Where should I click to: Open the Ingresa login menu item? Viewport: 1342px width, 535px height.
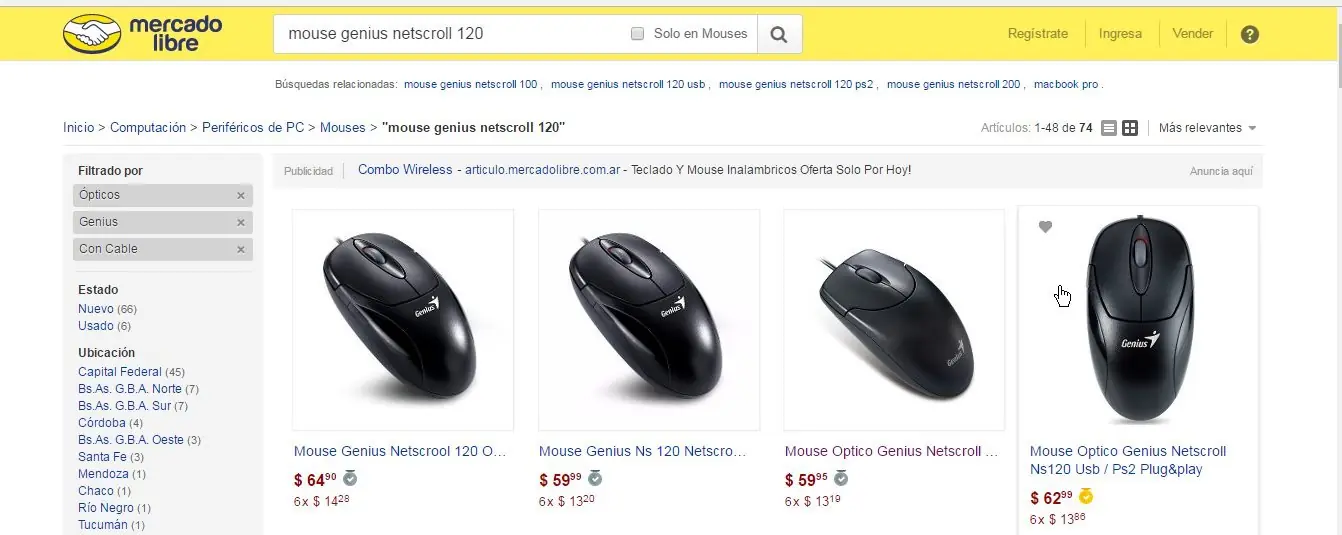pyautogui.click(x=1120, y=34)
